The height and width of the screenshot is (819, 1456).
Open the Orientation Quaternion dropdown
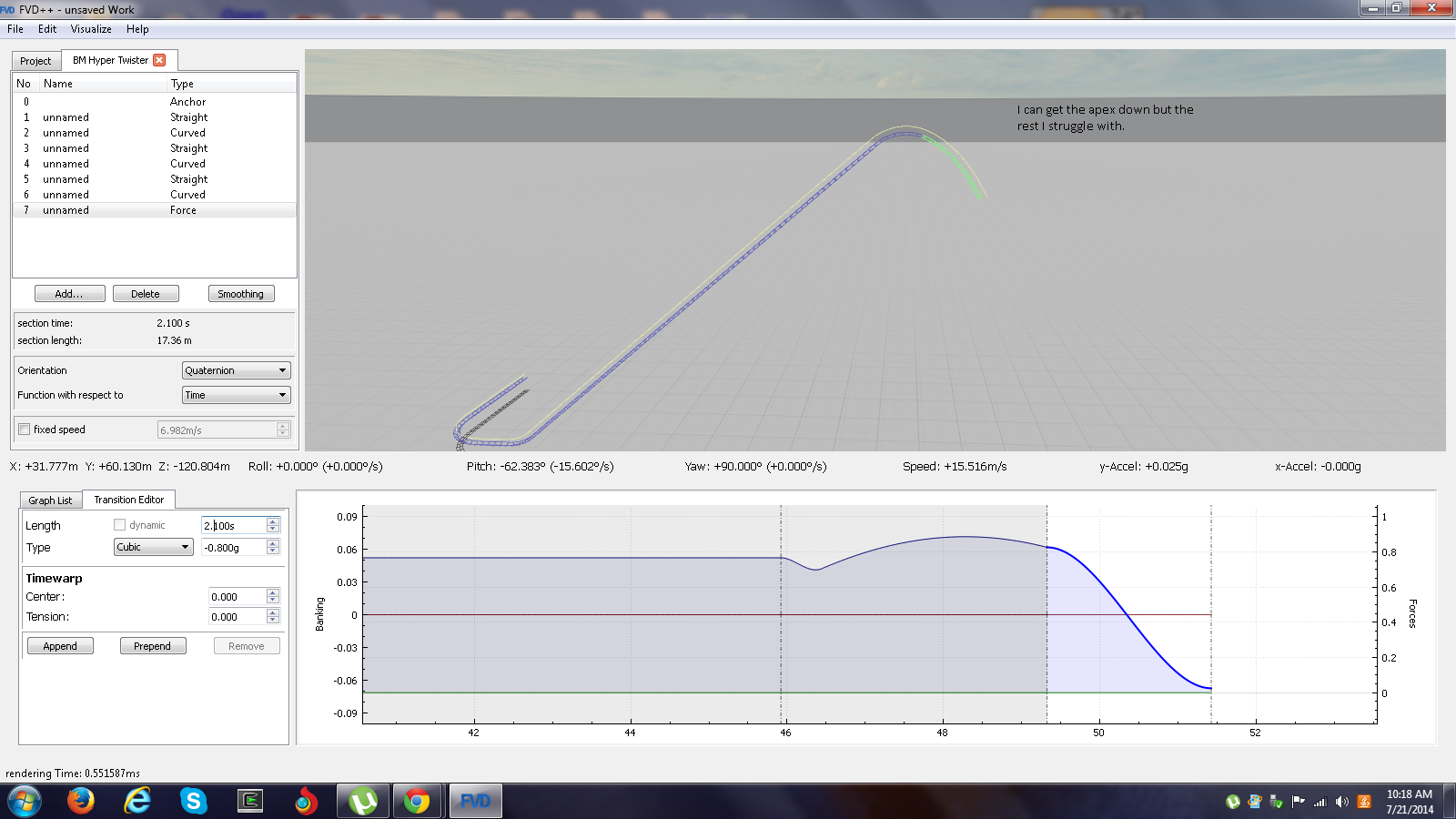click(x=236, y=370)
